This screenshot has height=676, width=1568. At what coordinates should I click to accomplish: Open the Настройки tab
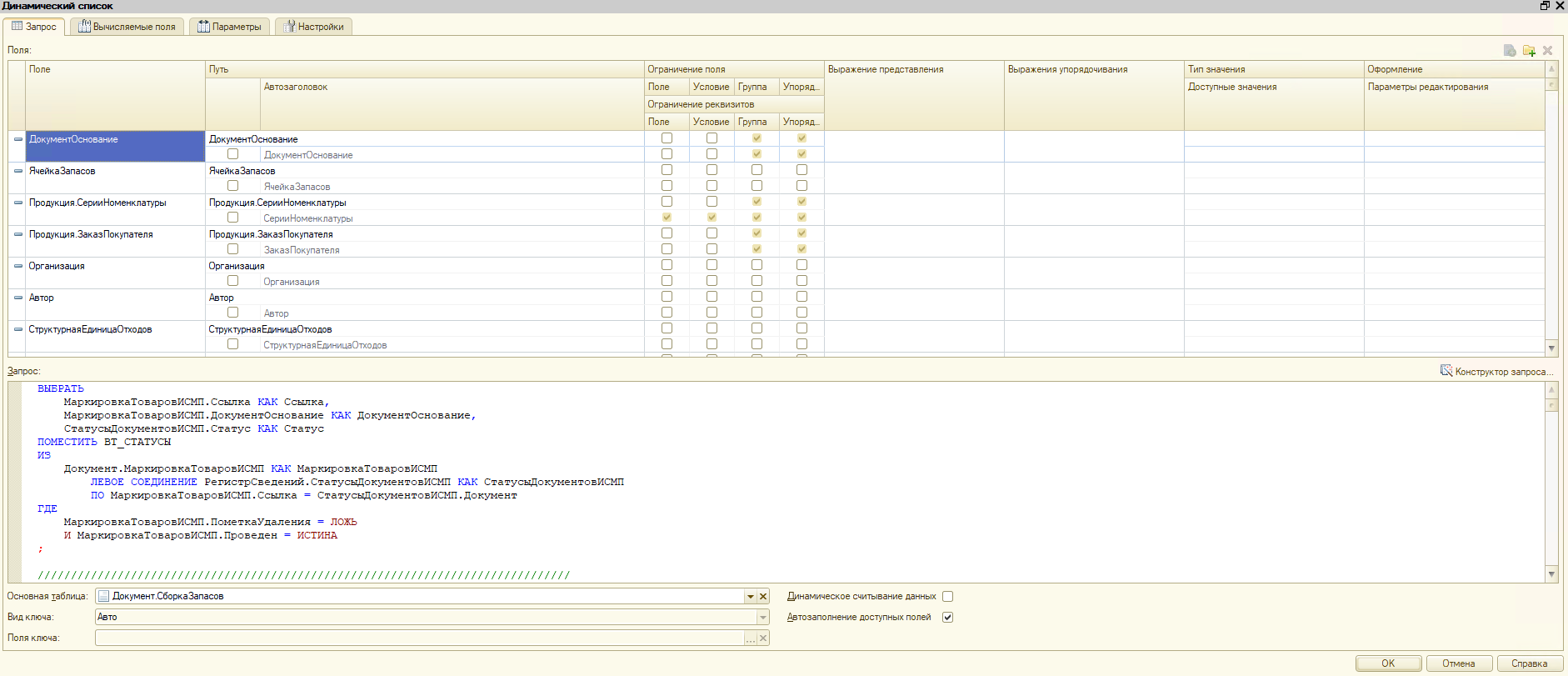click(x=313, y=27)
